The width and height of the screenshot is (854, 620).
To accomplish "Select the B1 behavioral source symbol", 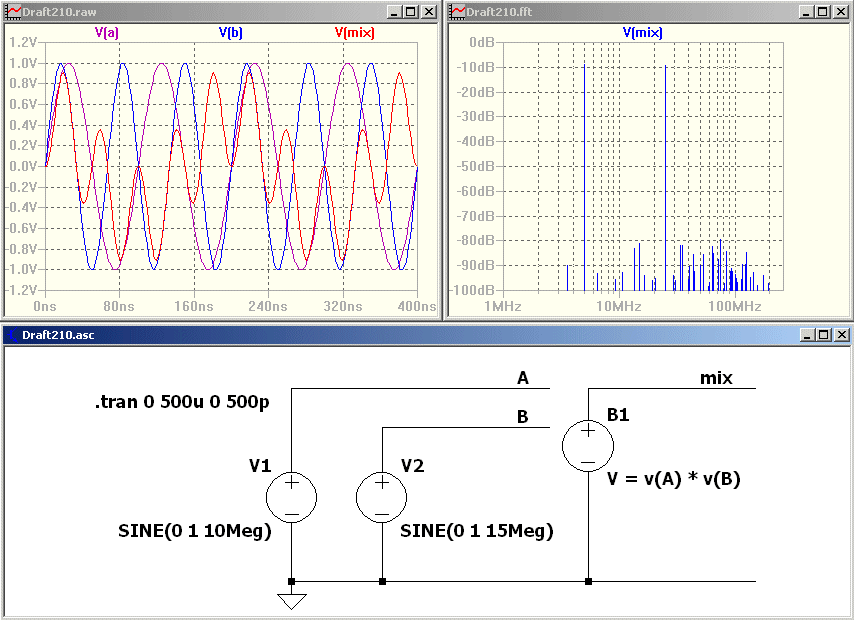I will (588, 445).
